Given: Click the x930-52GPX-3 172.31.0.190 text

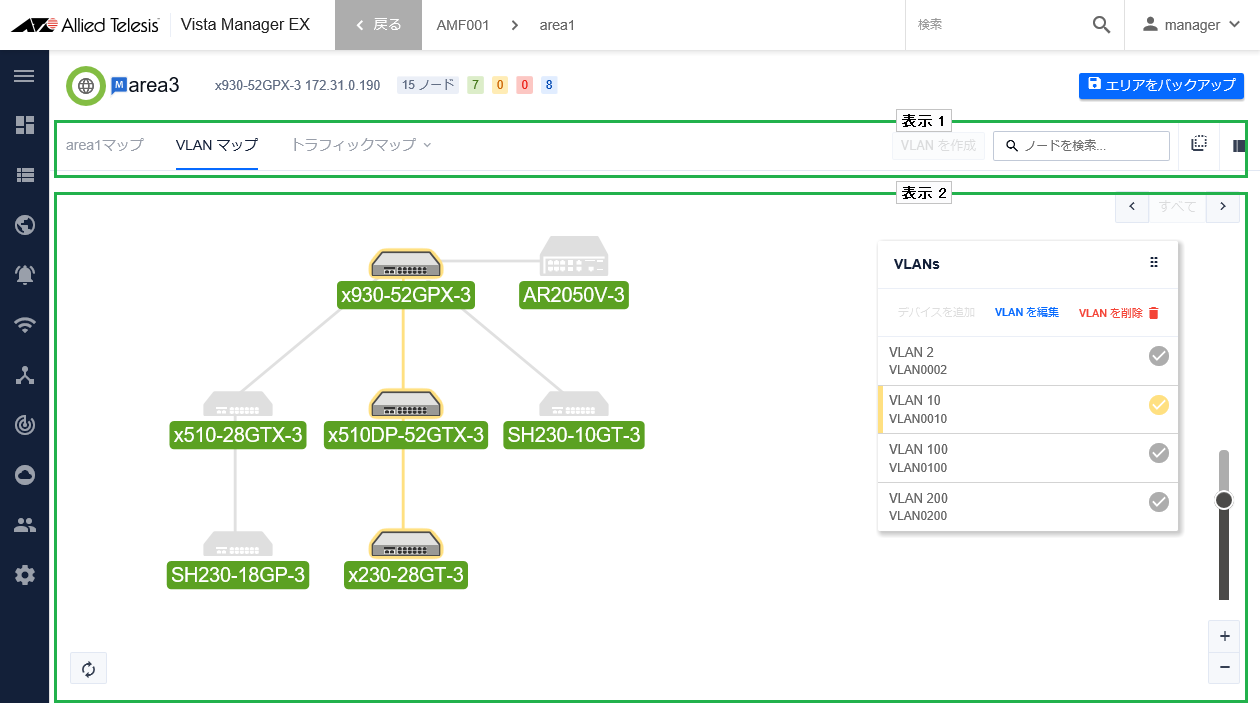Looking at the screenshot, I should [298, 85].
